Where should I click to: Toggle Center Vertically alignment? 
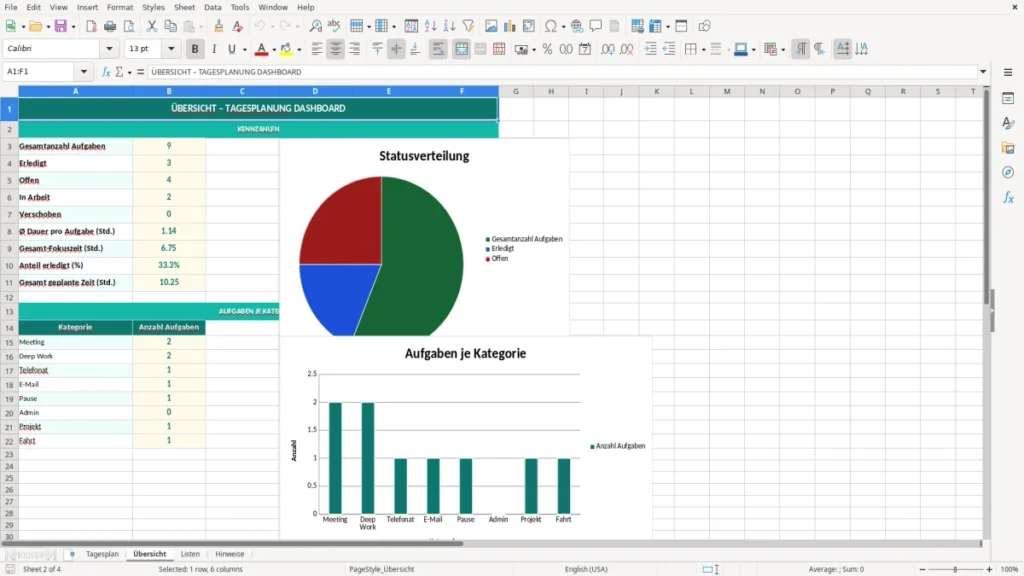tap(396, 49)
